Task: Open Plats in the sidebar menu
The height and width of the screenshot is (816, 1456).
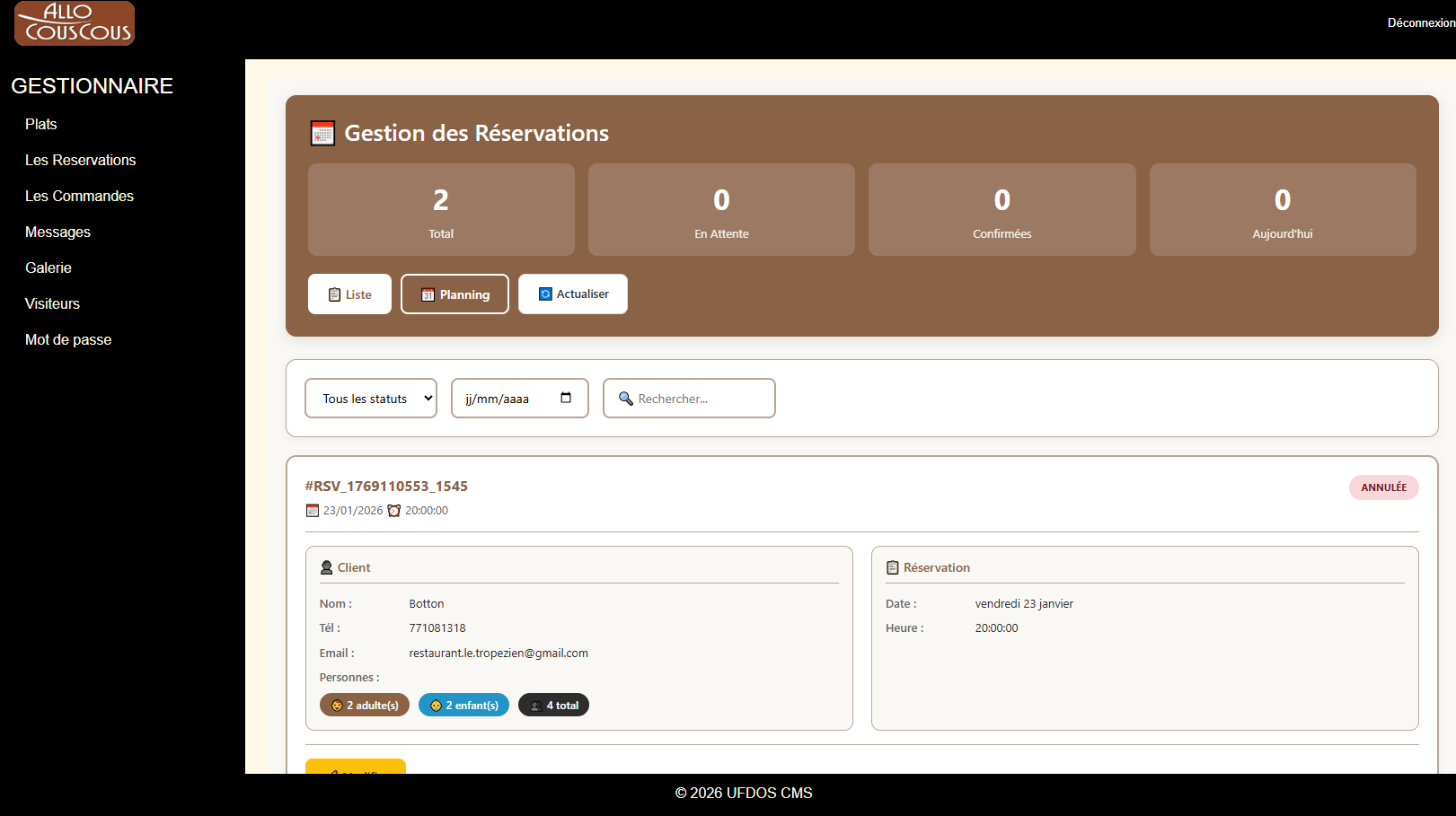Action: coord(41,124)
